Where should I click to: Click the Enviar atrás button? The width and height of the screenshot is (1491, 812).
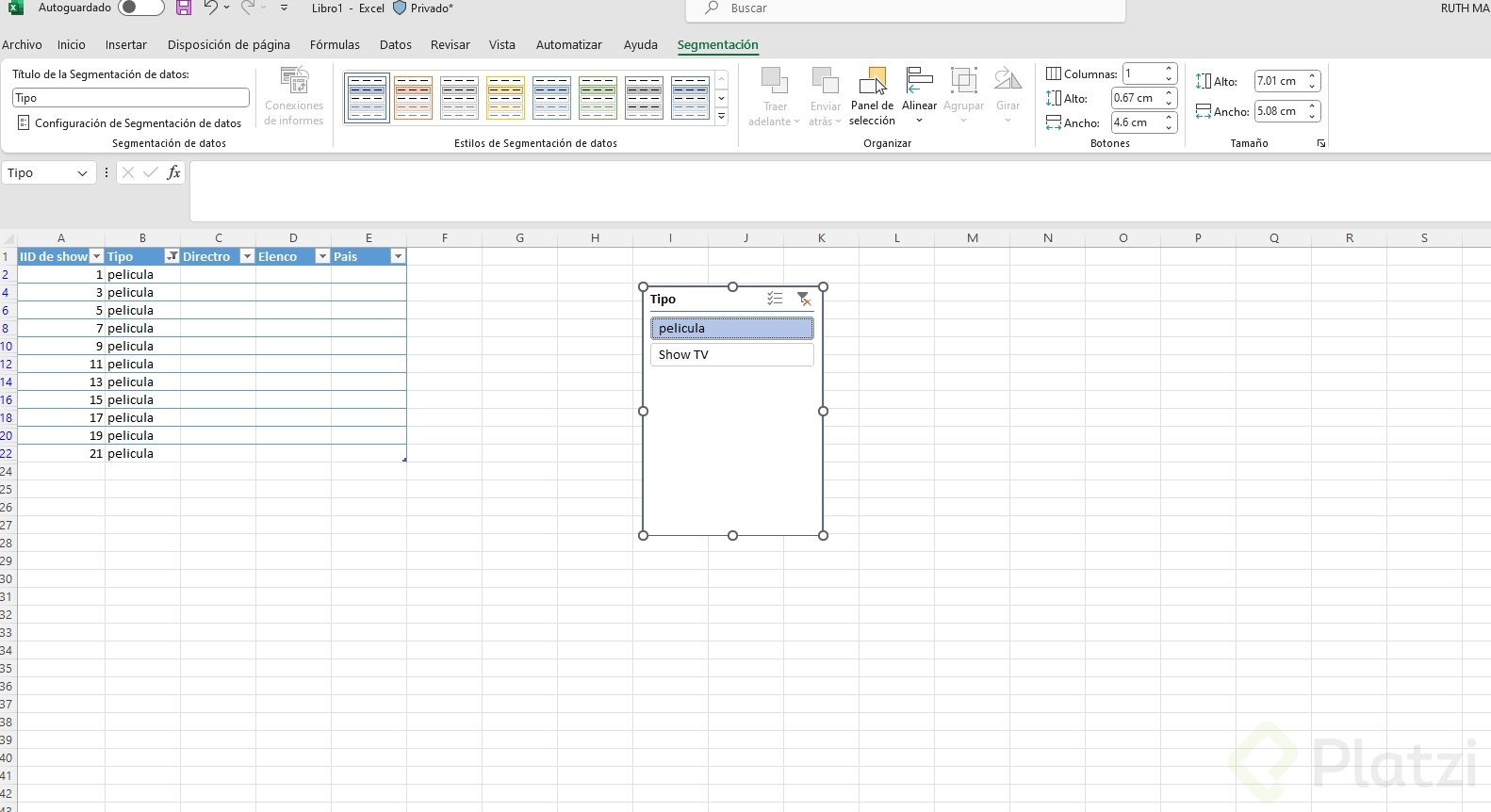[x=826, y=96]
